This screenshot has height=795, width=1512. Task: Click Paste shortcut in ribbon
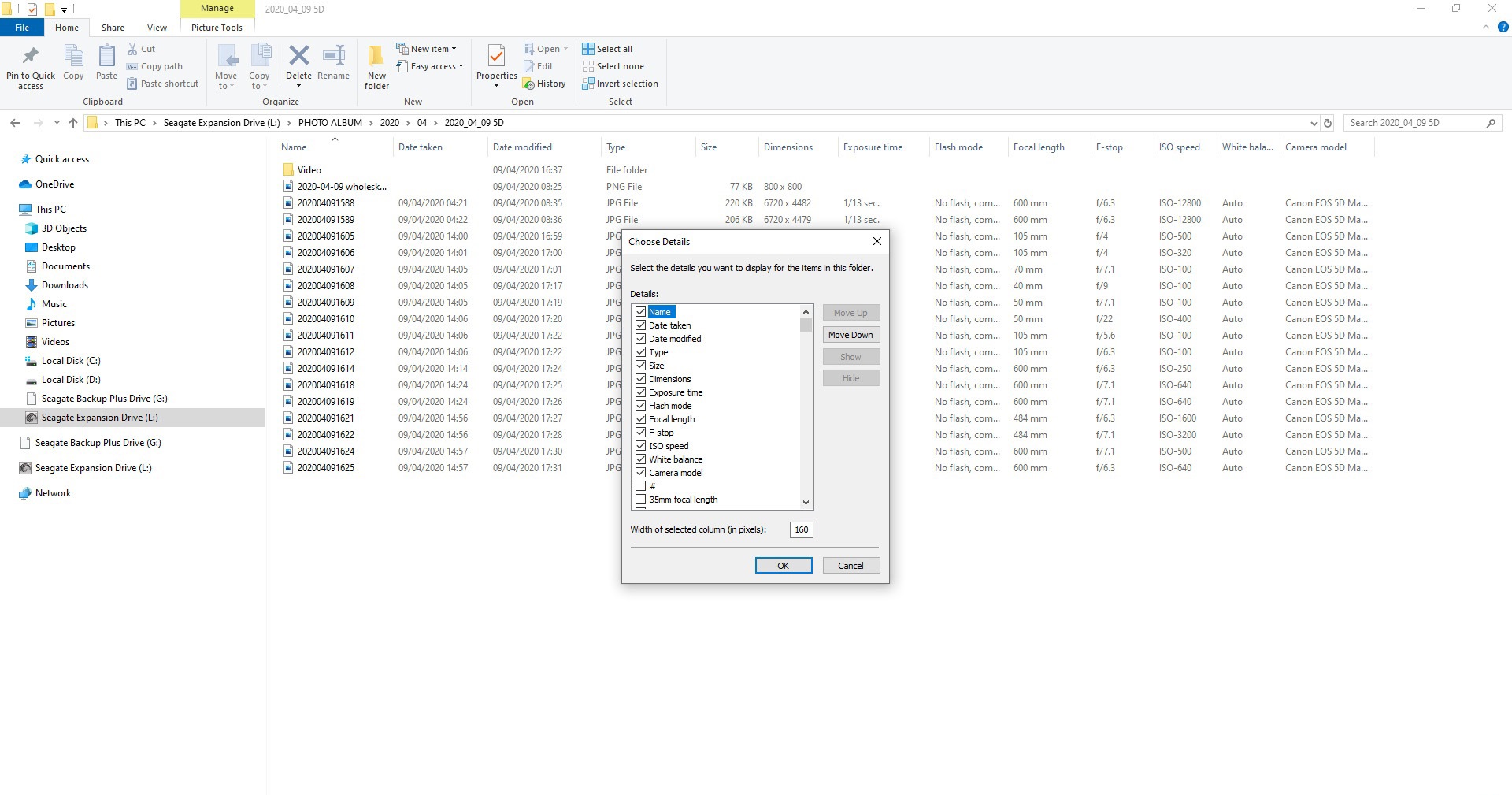[163, 84]
